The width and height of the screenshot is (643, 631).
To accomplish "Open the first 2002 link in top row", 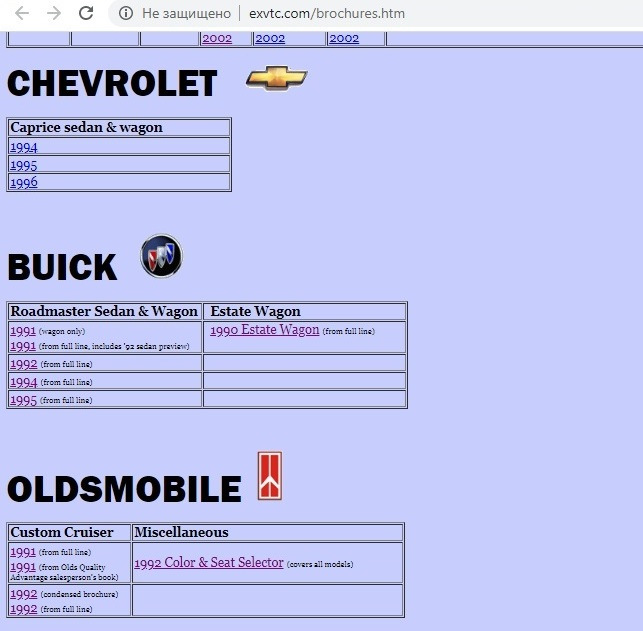I will tap(217, 39).
